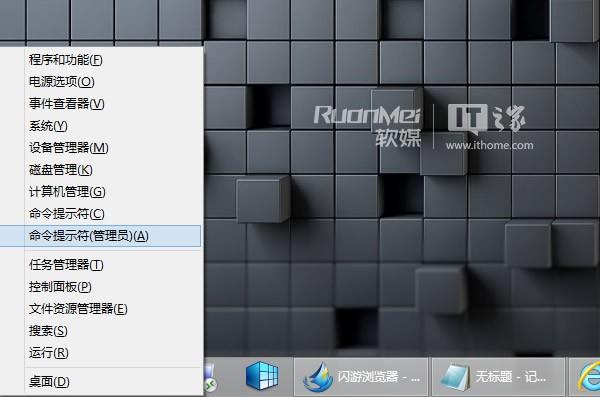Click the partially hidden green-arrow taskbar icon

coord(210,378)
